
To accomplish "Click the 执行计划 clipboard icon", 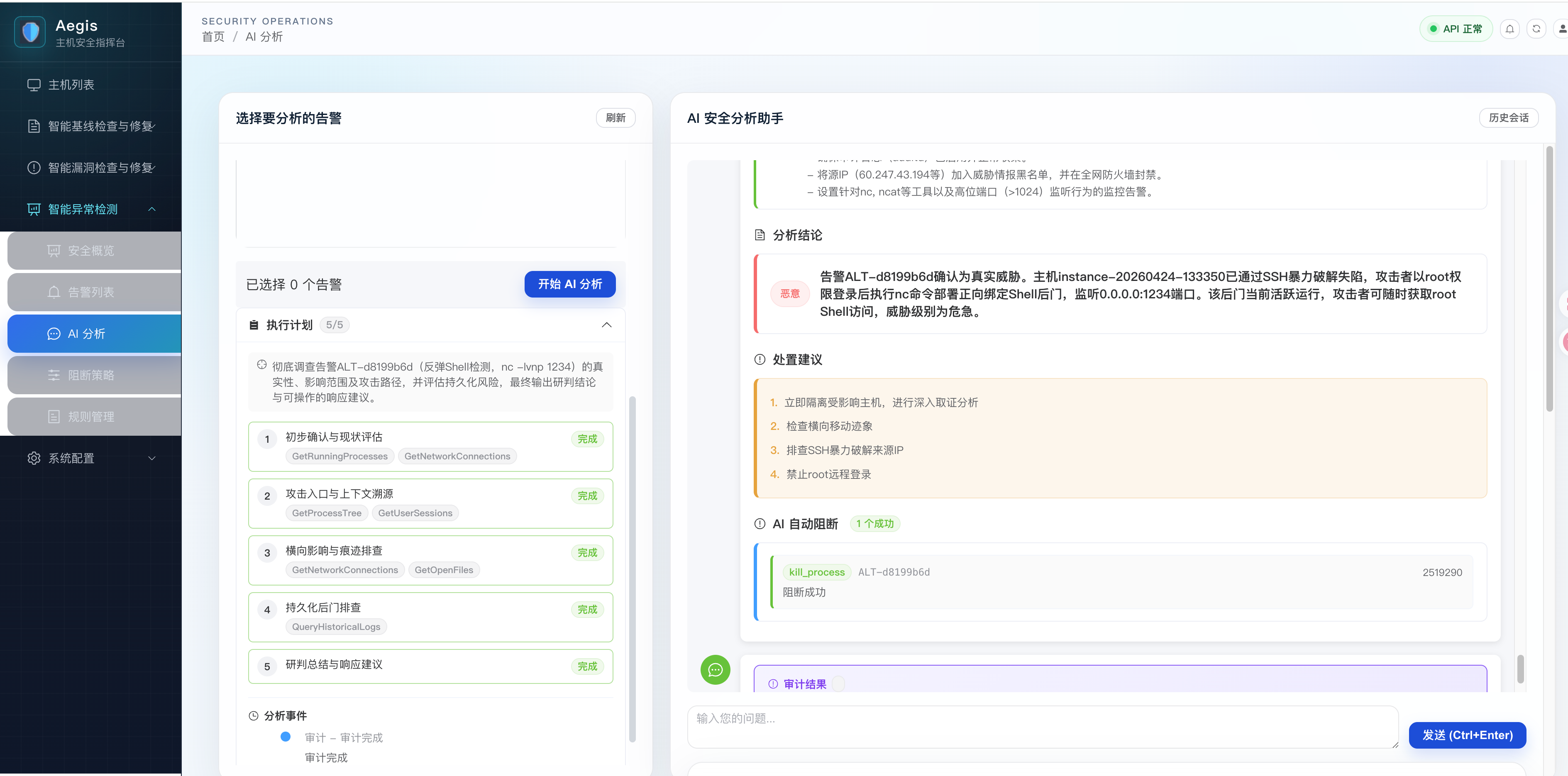I will 254,326.
